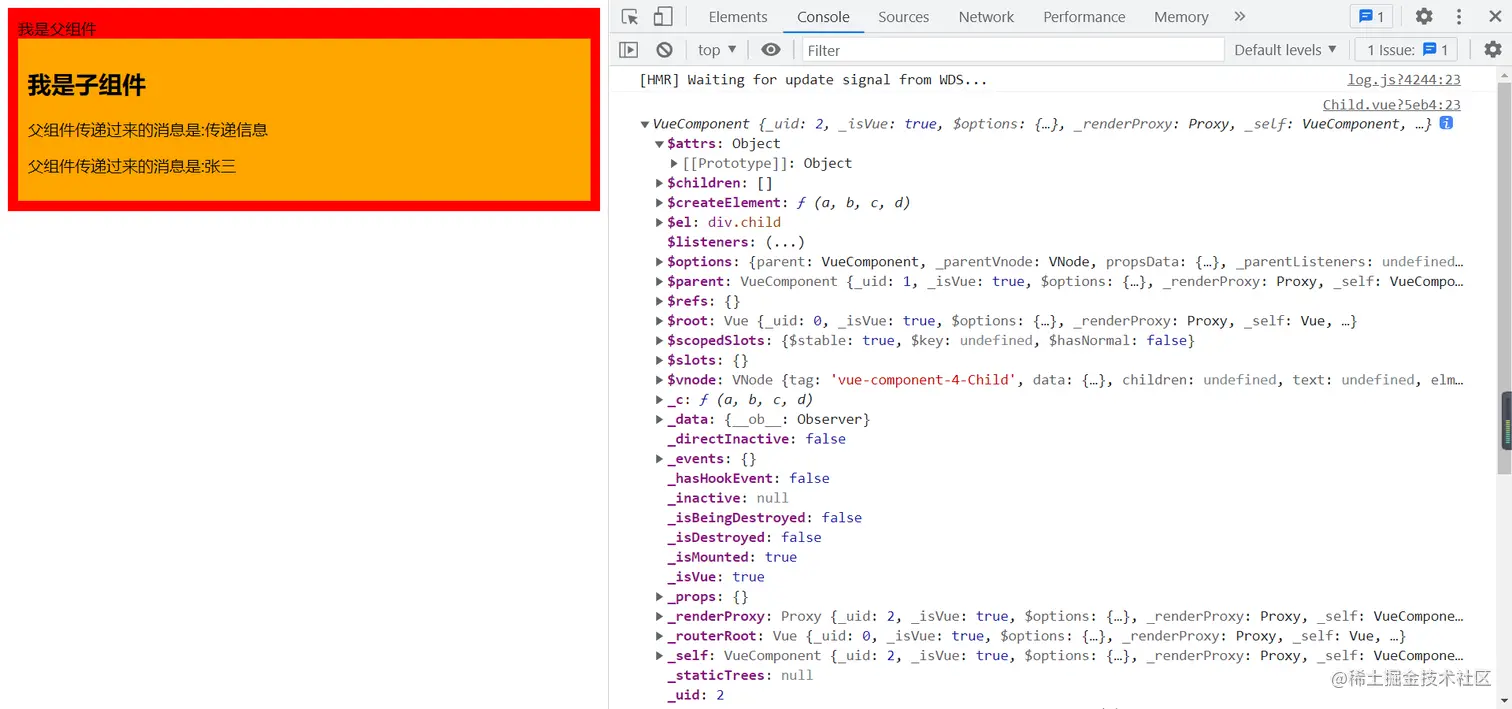
Task: Open DevTools settings gear icon
Action: [x=1423, y=17]
